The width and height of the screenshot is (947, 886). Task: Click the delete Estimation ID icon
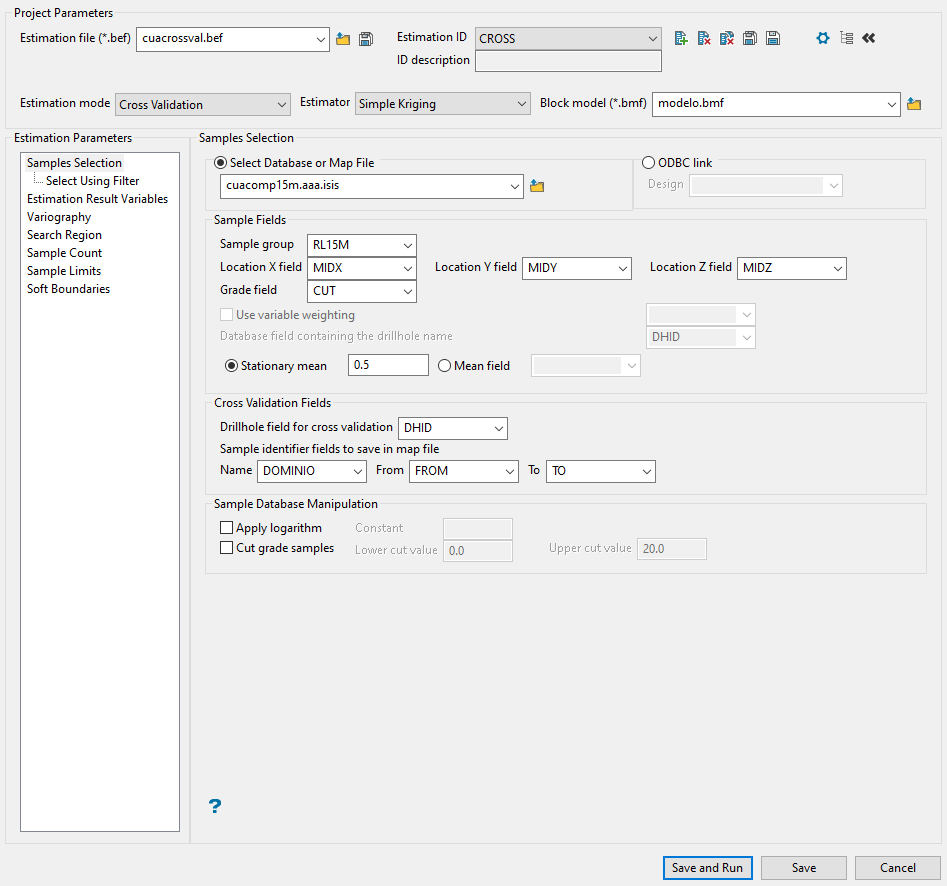[x=704, y=38]
